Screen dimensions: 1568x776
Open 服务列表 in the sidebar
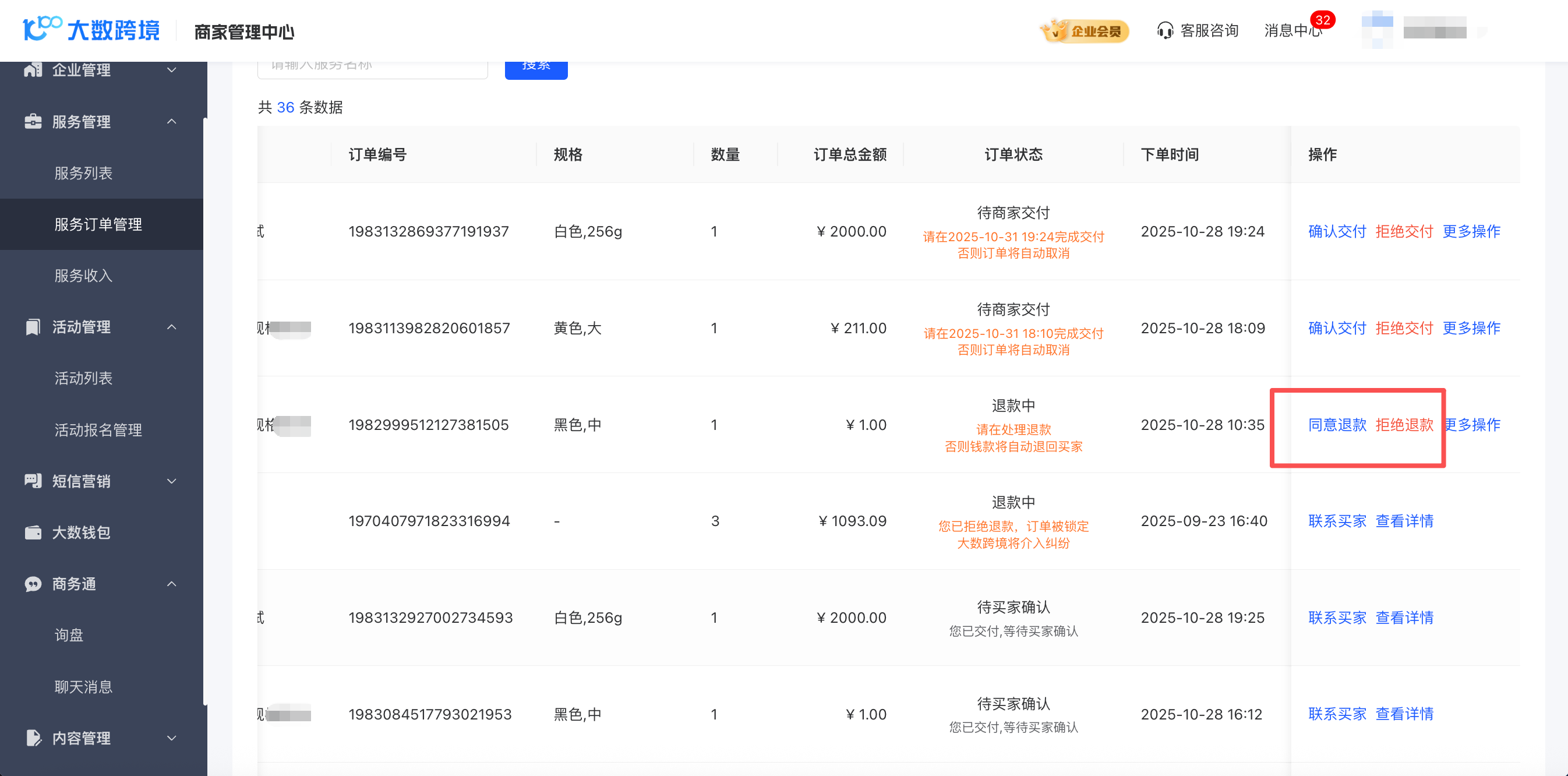83,173
